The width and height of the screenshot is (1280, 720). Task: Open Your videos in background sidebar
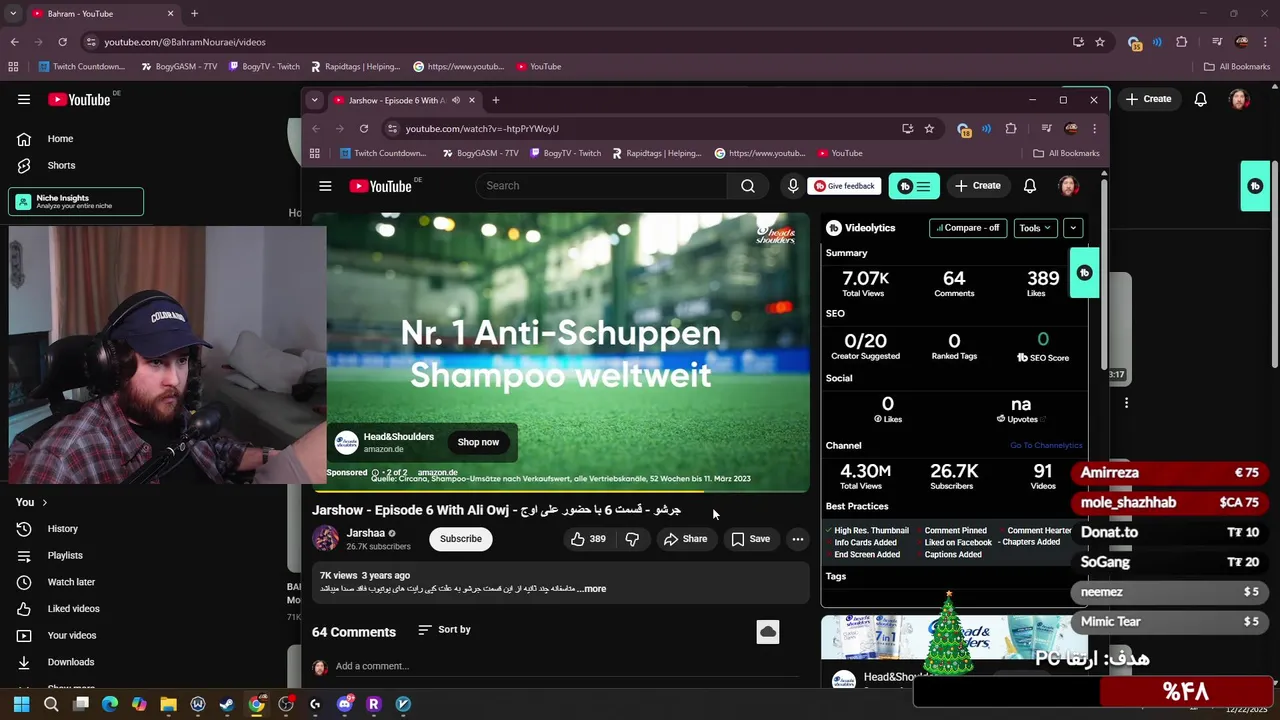coord(71,636)
